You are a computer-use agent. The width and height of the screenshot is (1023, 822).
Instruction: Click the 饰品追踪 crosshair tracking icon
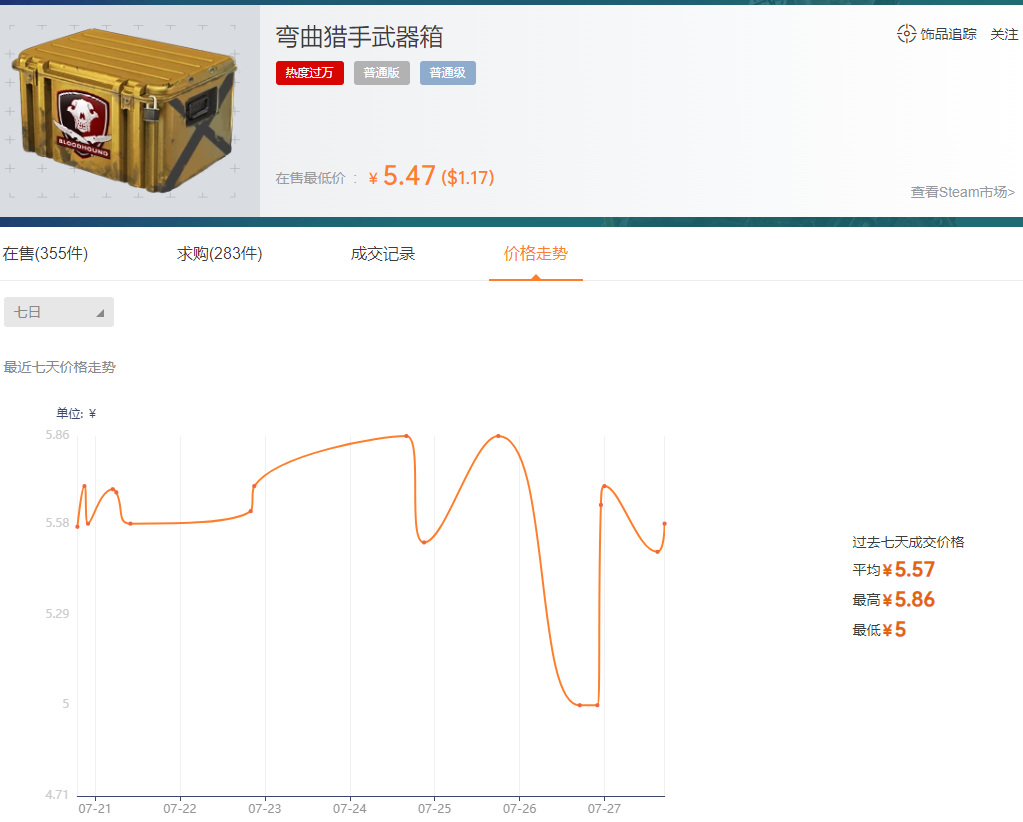(908, 34)
